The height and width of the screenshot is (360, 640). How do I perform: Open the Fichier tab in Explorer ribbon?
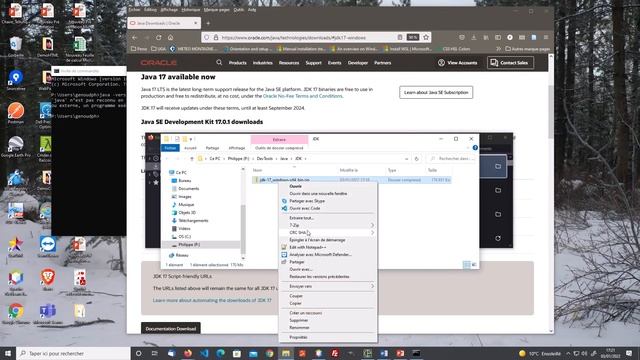pyautogui.click(x=170, y=148)
